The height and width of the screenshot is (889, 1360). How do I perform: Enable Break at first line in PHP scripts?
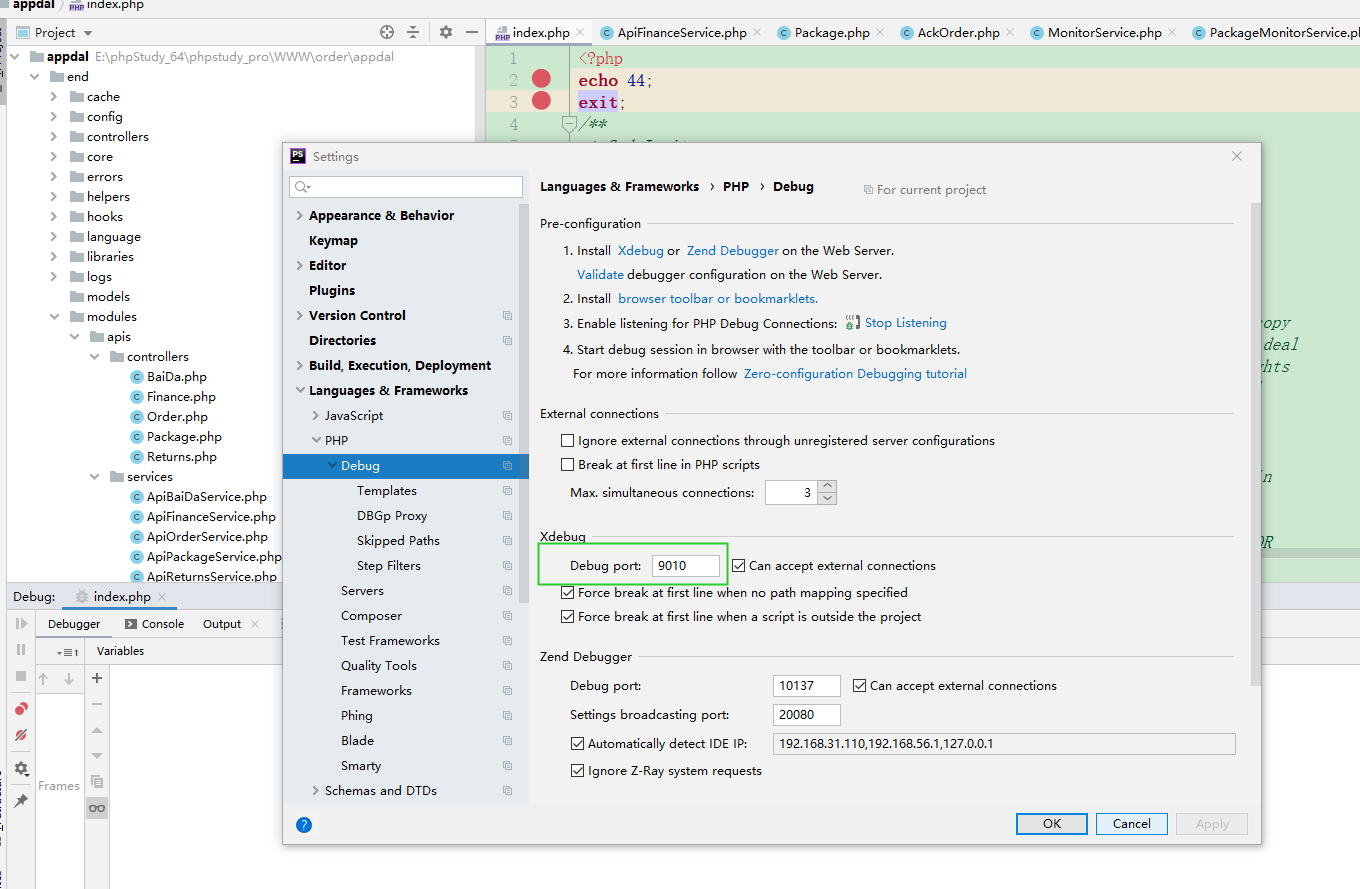click(568, 465)
